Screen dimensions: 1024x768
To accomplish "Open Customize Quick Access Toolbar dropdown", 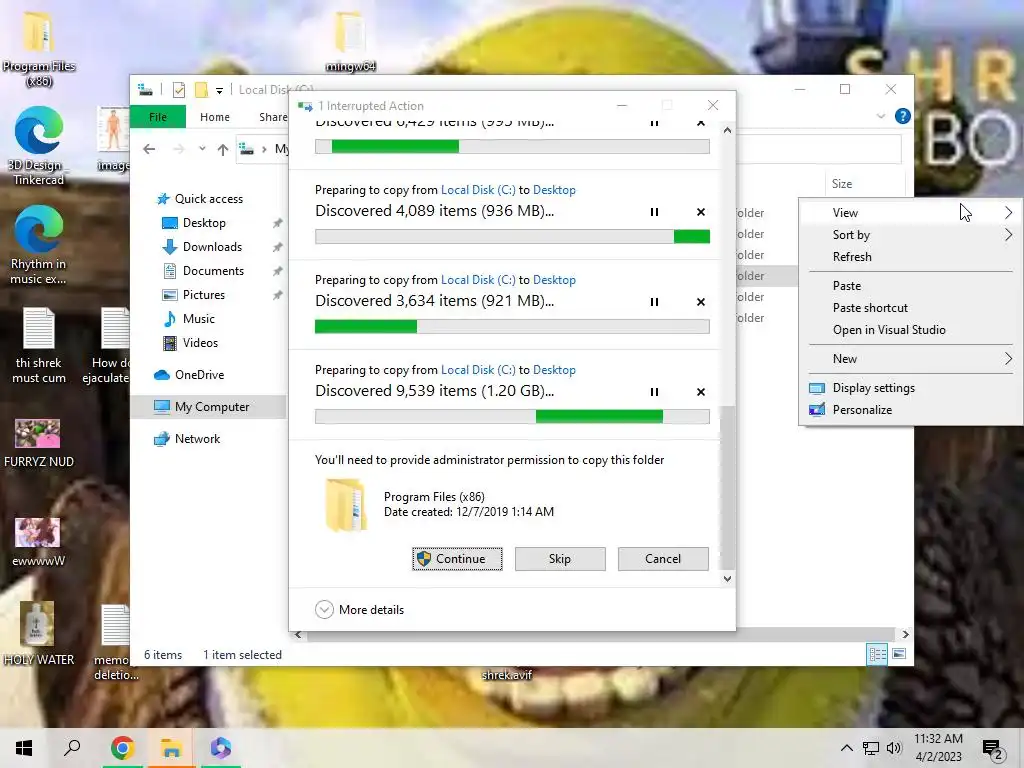I will (x=219, y=90).
